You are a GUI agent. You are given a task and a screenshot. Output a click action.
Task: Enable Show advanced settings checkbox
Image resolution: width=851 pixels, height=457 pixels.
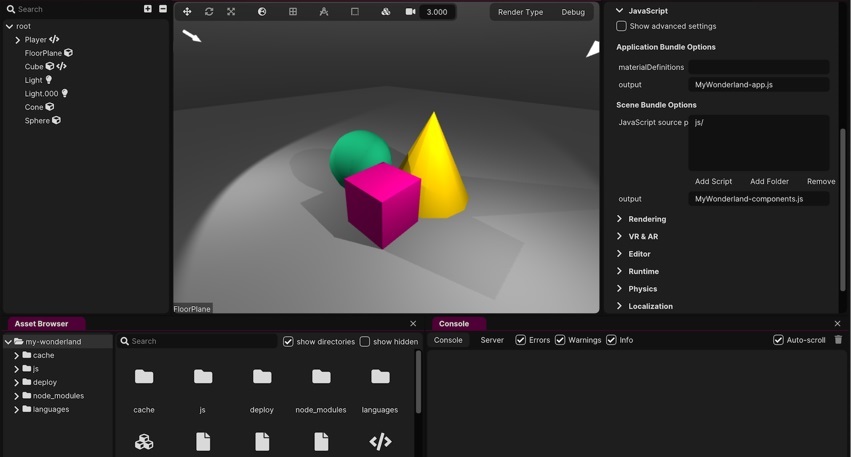(x=621, y=26)
